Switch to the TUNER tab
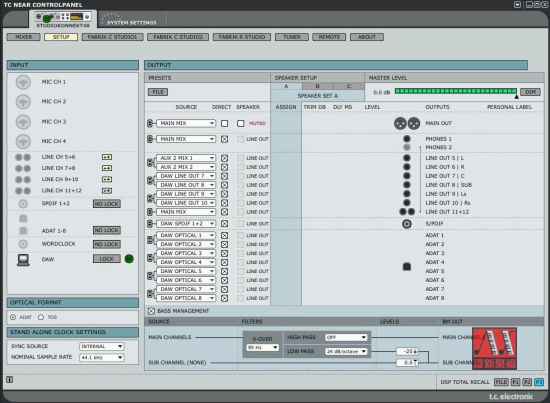The height and width of the screenshot is (403, 550). [292, 37]
